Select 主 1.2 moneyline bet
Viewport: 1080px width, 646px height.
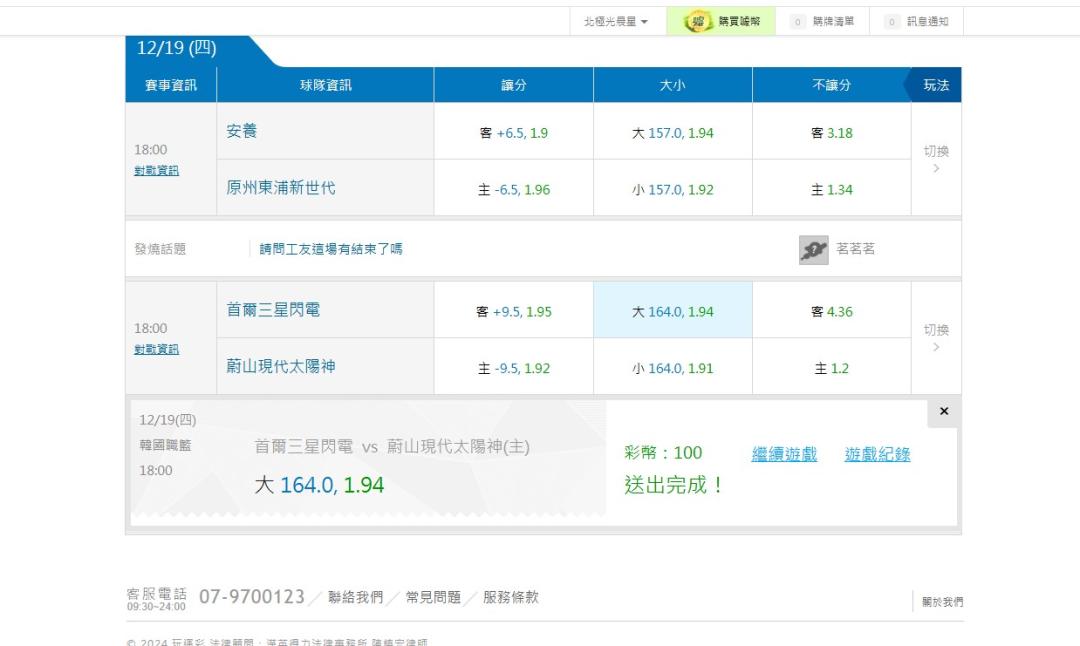(x=831, y=368)
